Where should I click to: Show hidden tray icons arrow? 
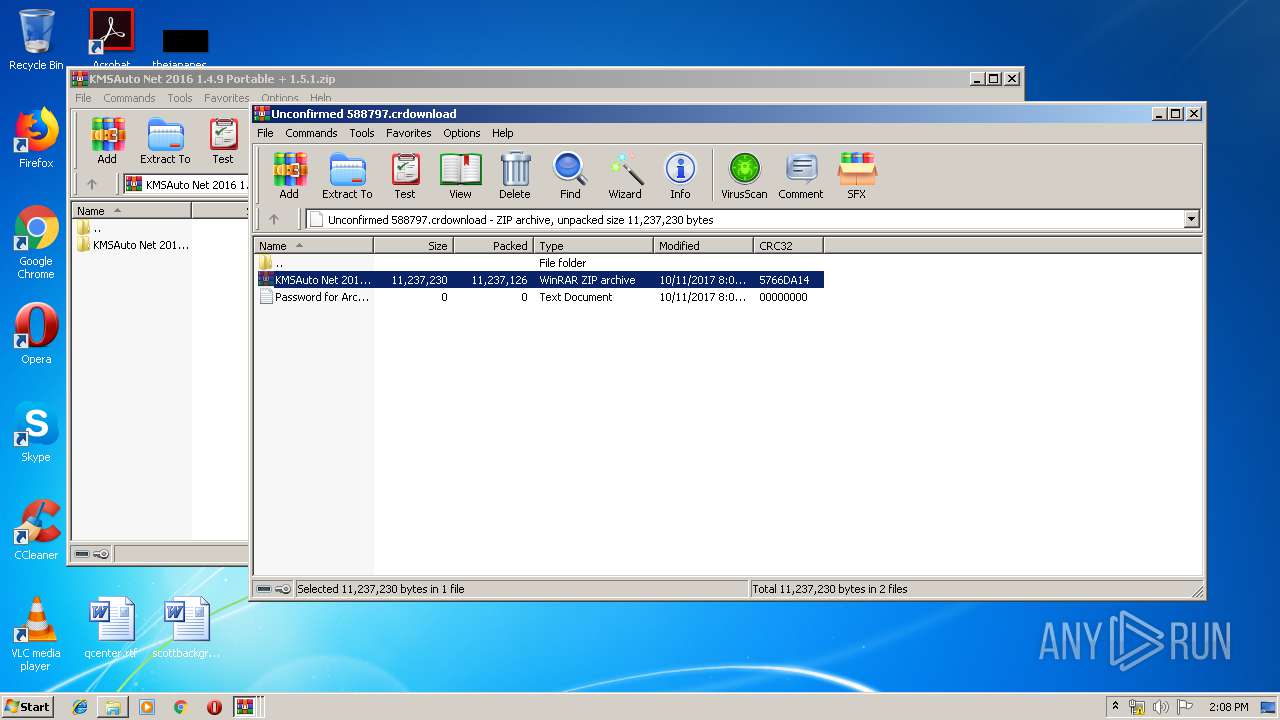1115,707
